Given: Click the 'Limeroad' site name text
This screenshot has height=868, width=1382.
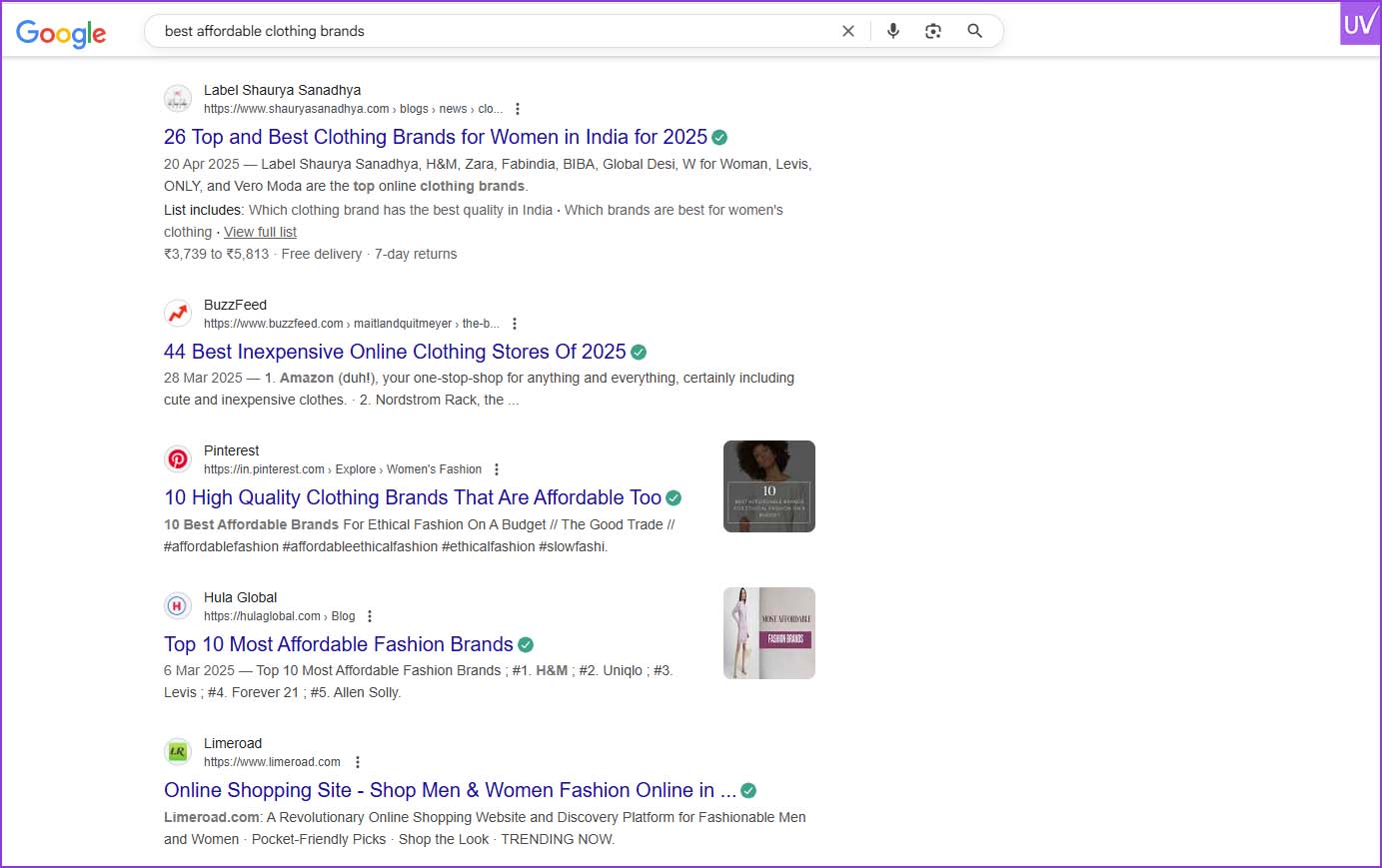Looking at the screenshot, I should 233,743.
